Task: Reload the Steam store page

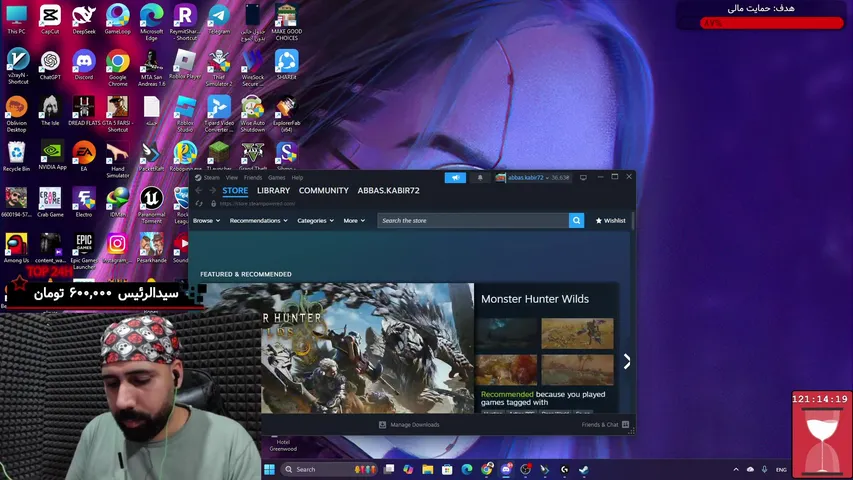Action: coord(199,204)
